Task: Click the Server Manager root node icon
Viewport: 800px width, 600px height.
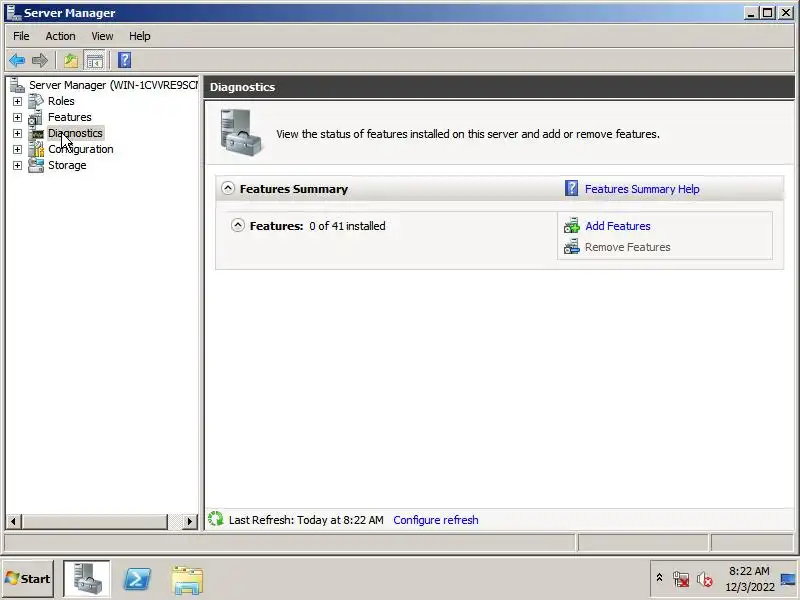Action: pyautogui.click(x=17, y=85)
